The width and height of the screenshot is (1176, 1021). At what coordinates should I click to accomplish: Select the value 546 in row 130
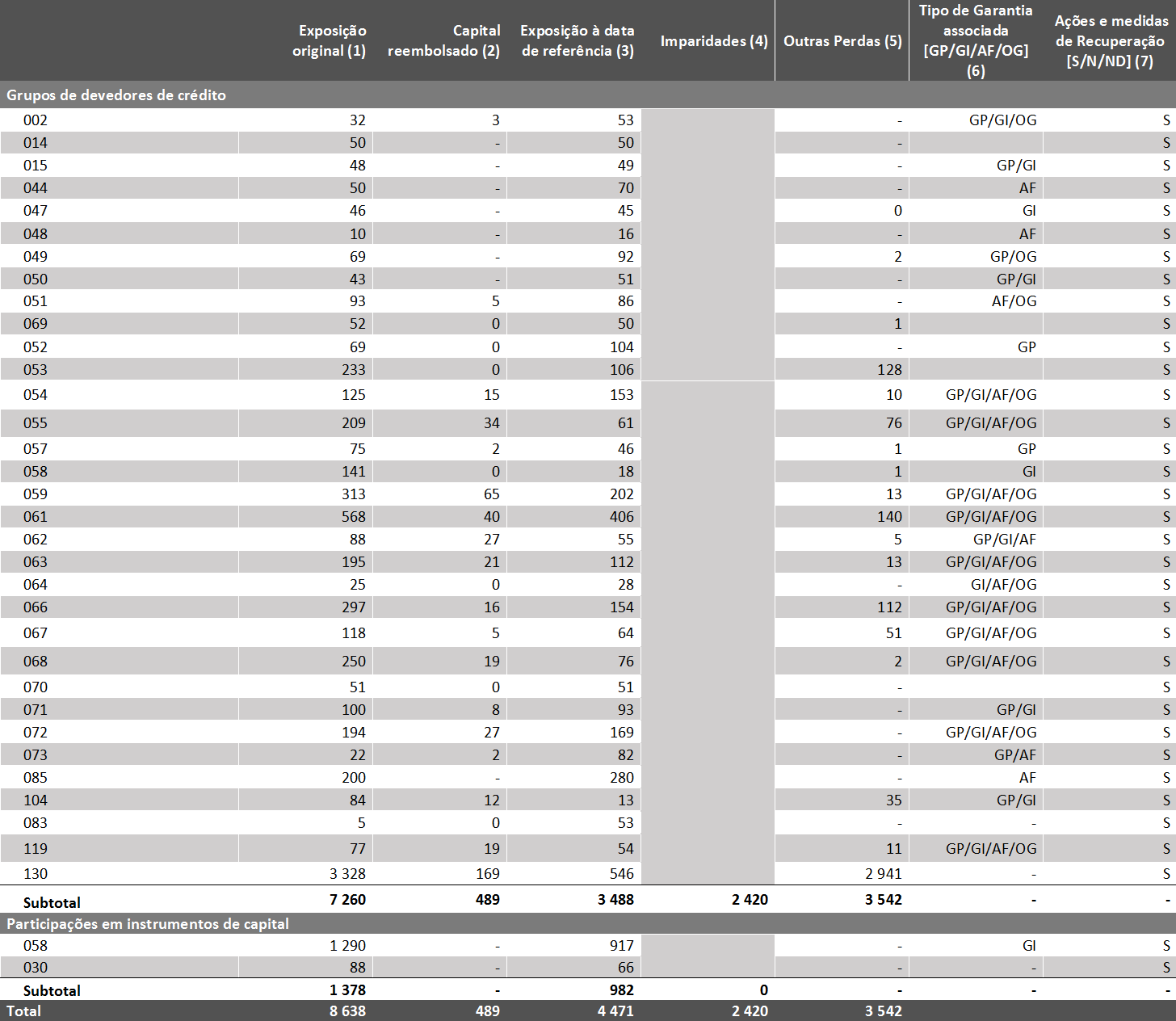[622, 874]
